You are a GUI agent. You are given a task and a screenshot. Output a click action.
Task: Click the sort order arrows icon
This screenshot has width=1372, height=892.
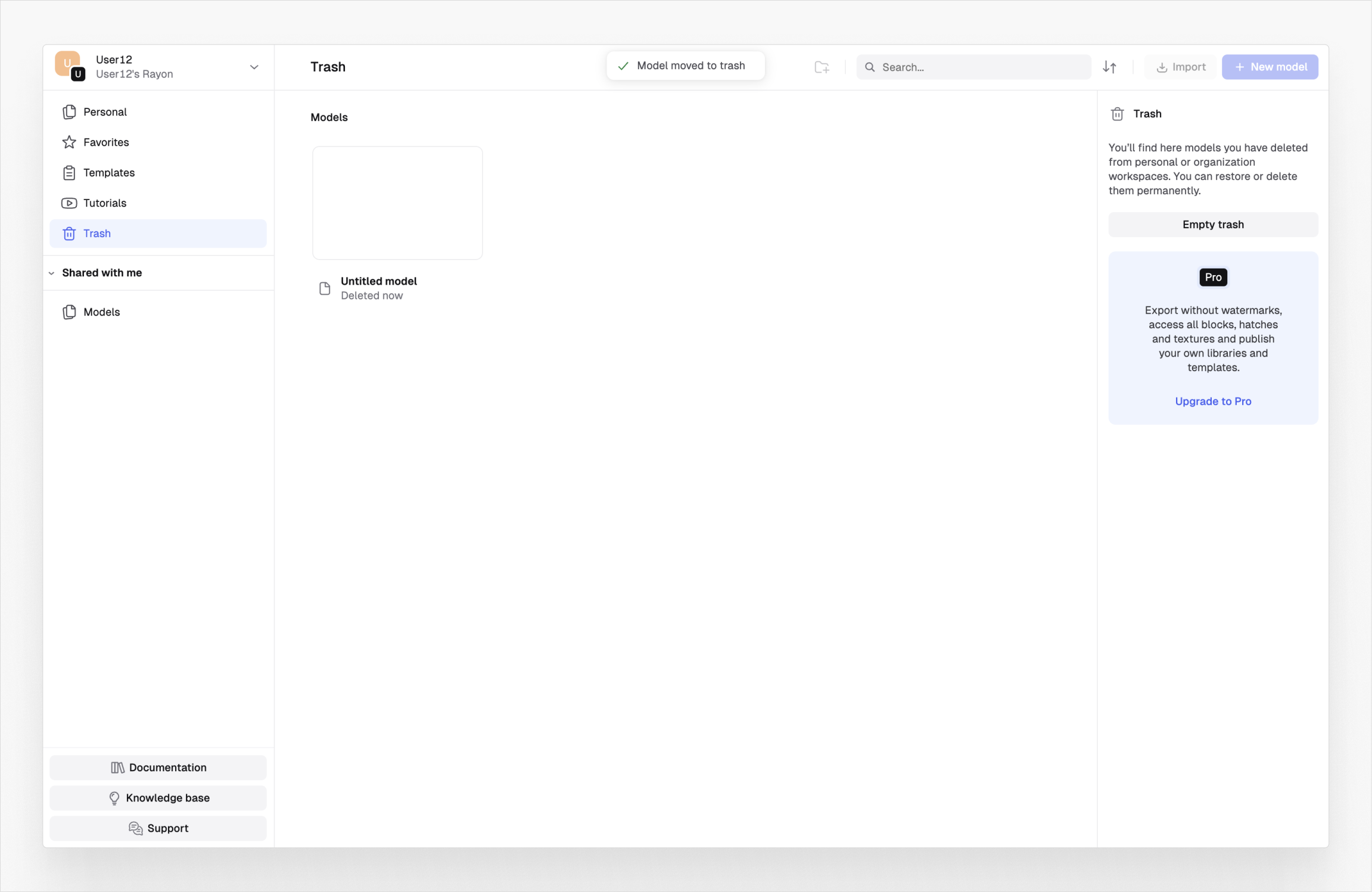point(1109,67)
